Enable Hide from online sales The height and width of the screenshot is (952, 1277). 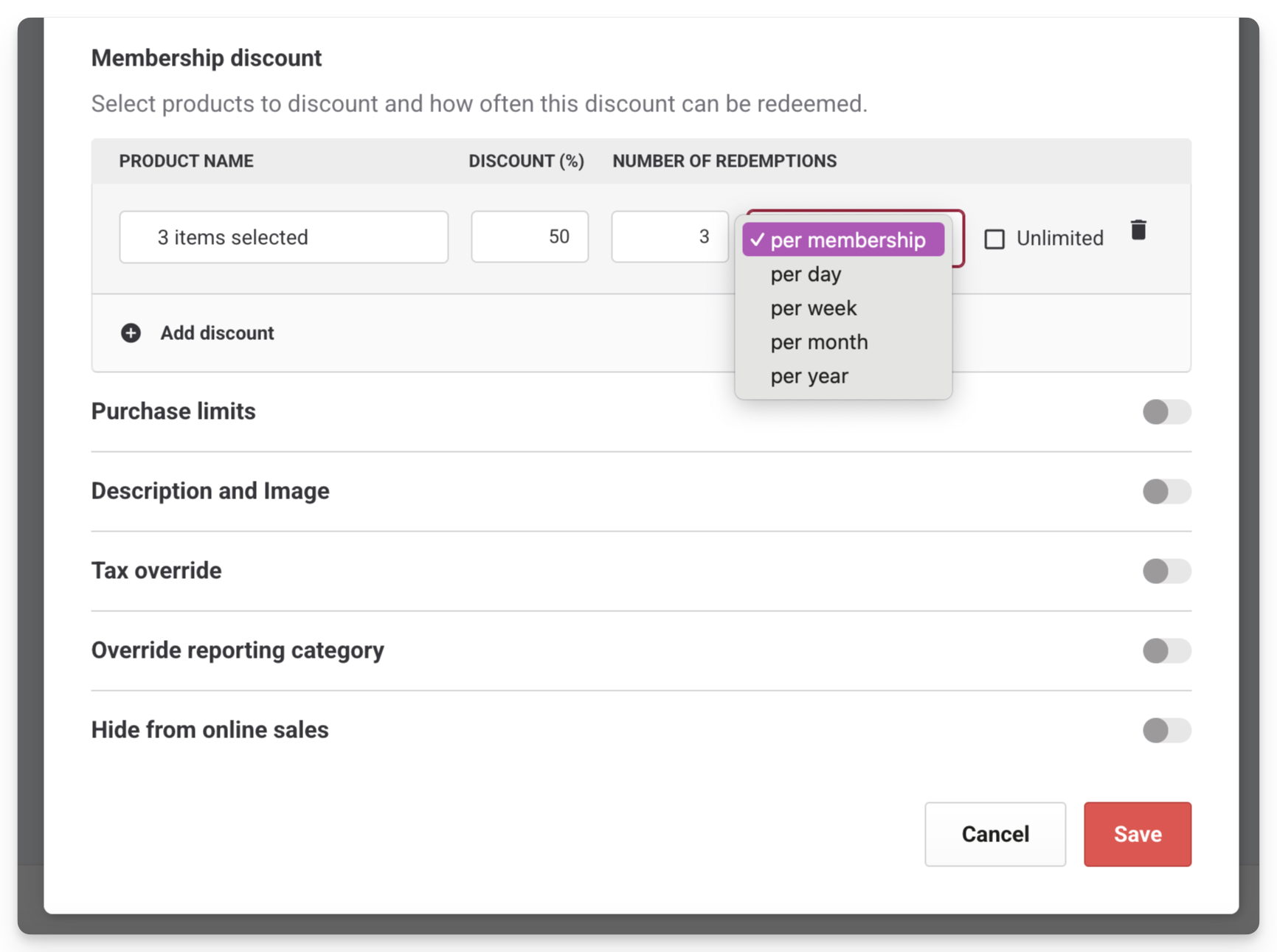coord(1166,730)
